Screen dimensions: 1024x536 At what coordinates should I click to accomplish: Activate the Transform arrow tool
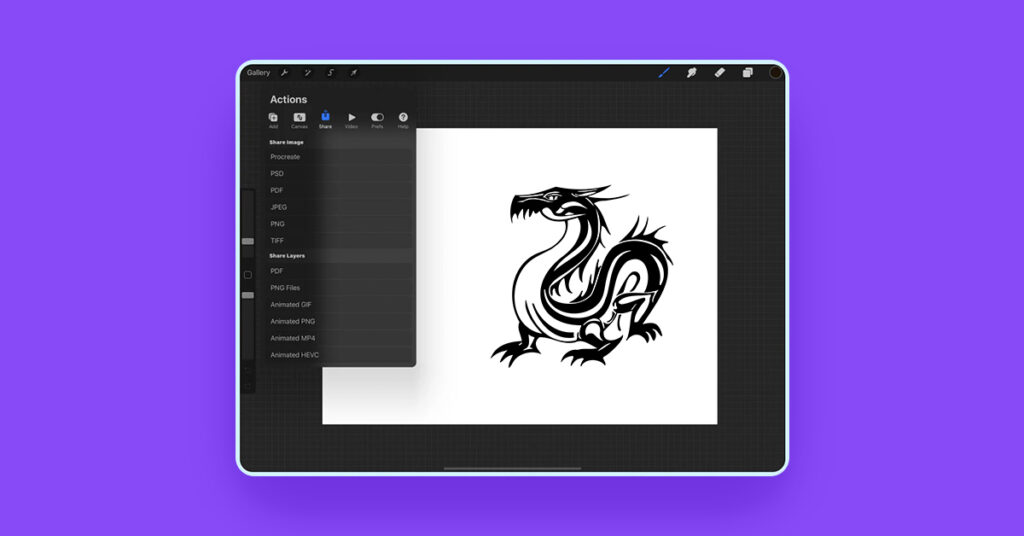(354, 73)
